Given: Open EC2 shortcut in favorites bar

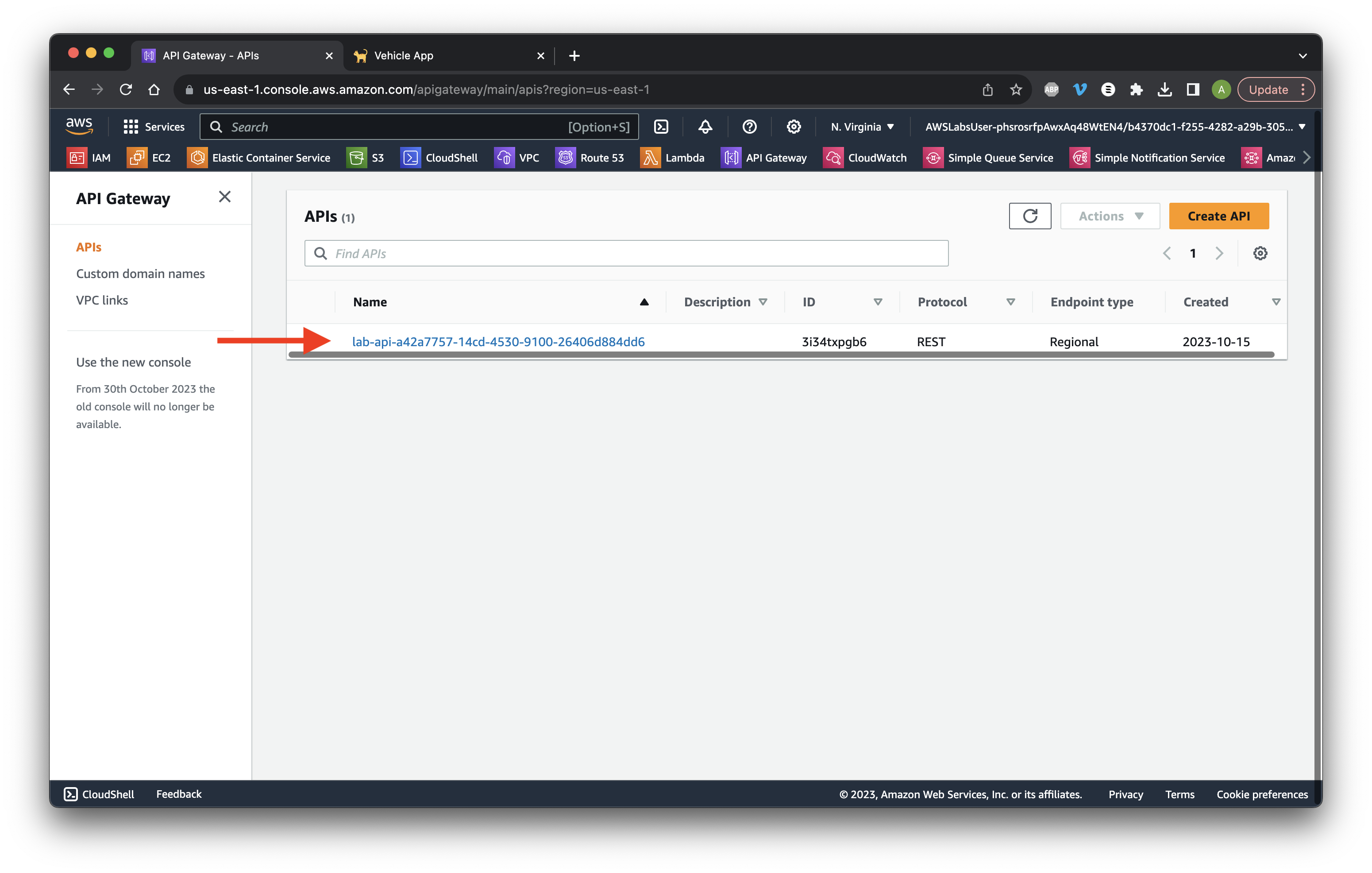Looking at the screenshot, I should pyautogui.click(x=149, y=158).
